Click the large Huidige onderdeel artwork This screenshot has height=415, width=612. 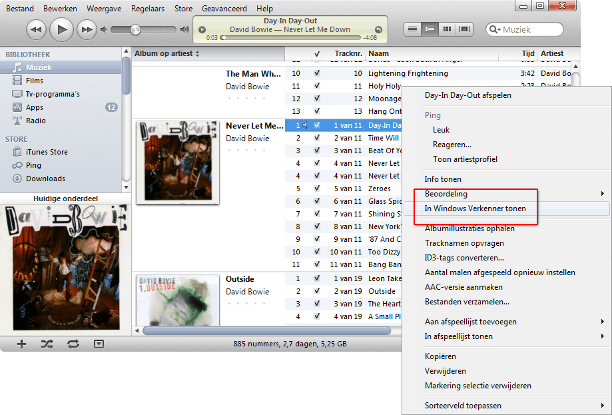pos(66,268)
